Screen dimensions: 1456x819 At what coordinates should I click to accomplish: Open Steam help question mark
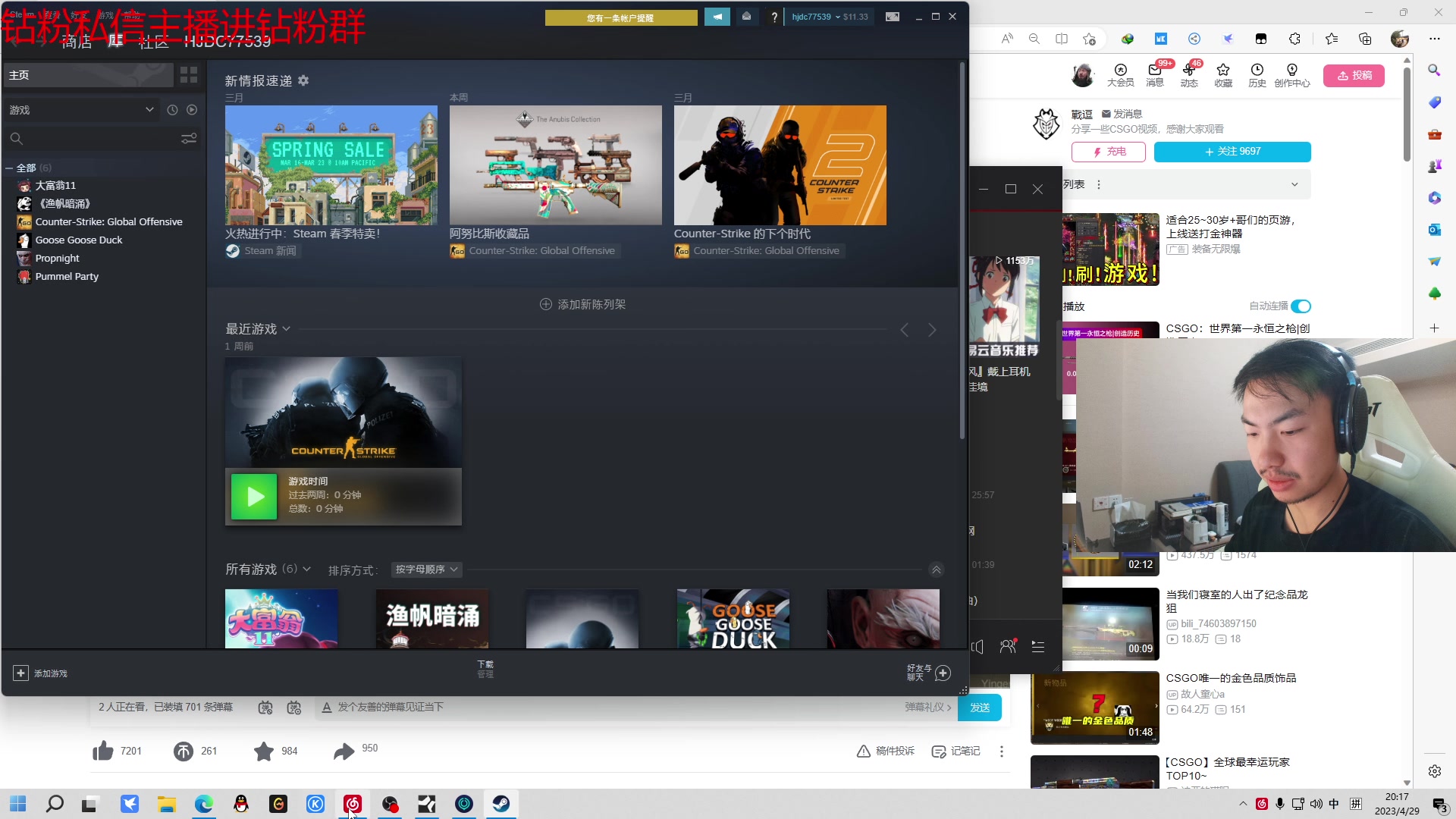point(774,17)
